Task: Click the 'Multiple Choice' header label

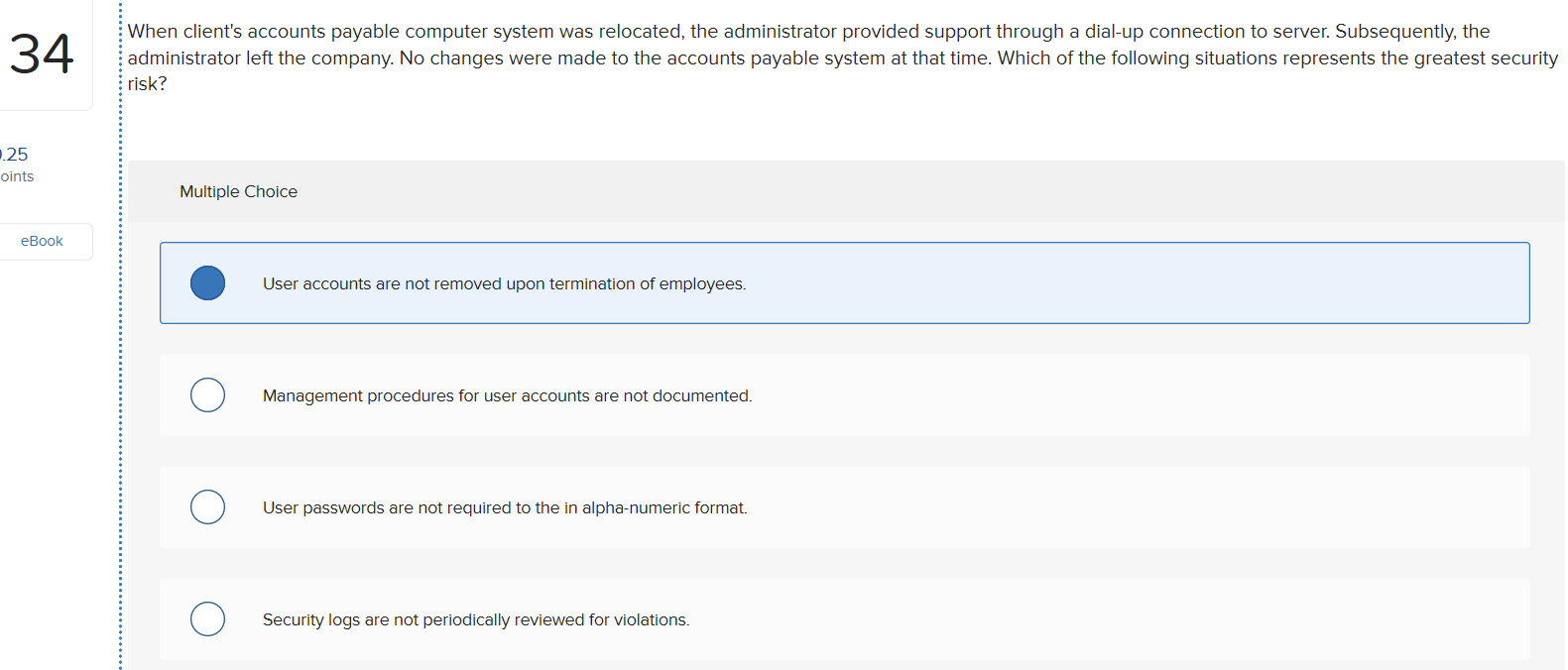Action: point(238,191)
